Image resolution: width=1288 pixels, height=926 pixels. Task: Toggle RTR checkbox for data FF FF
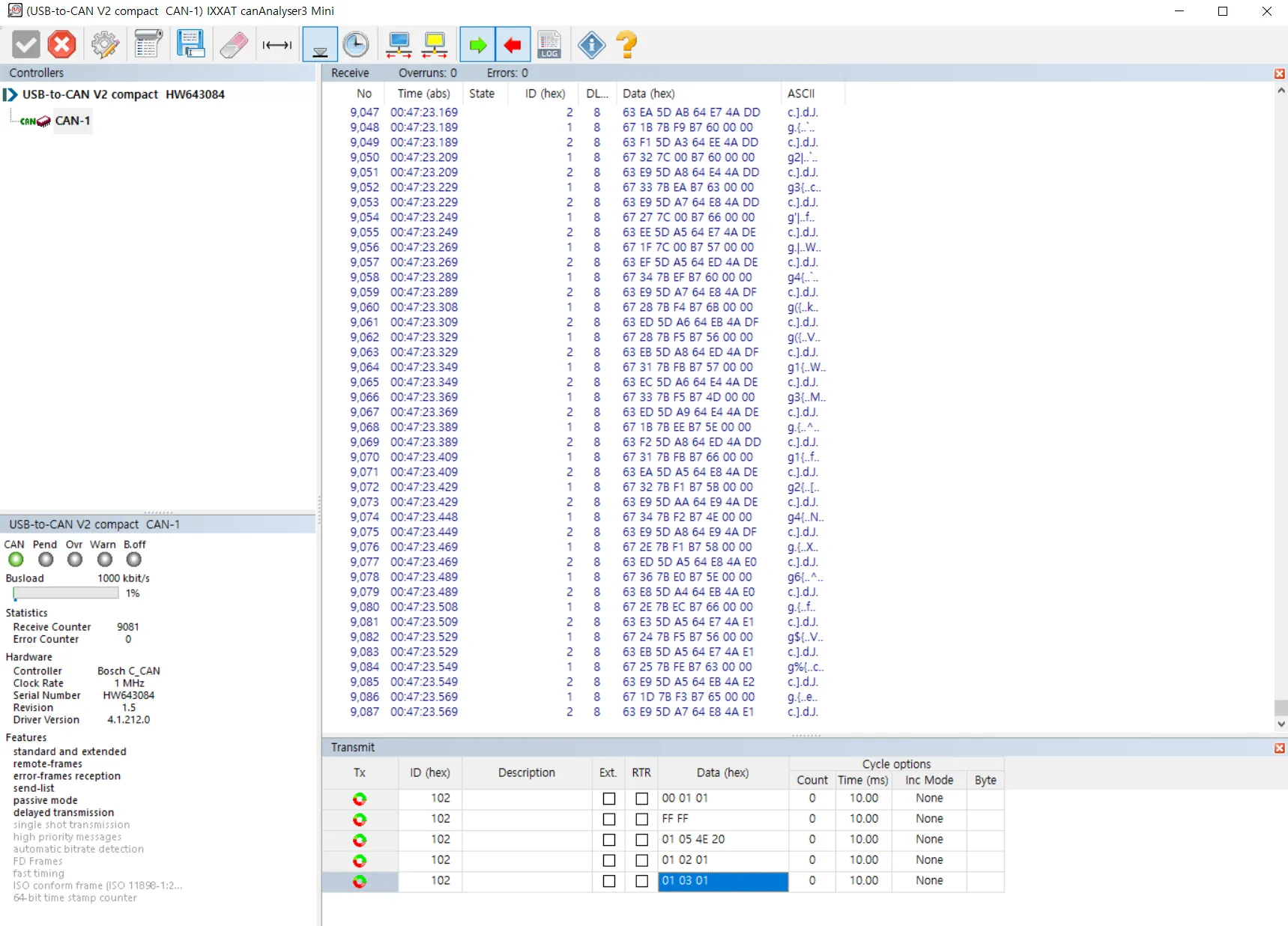(x=642, y=820)
